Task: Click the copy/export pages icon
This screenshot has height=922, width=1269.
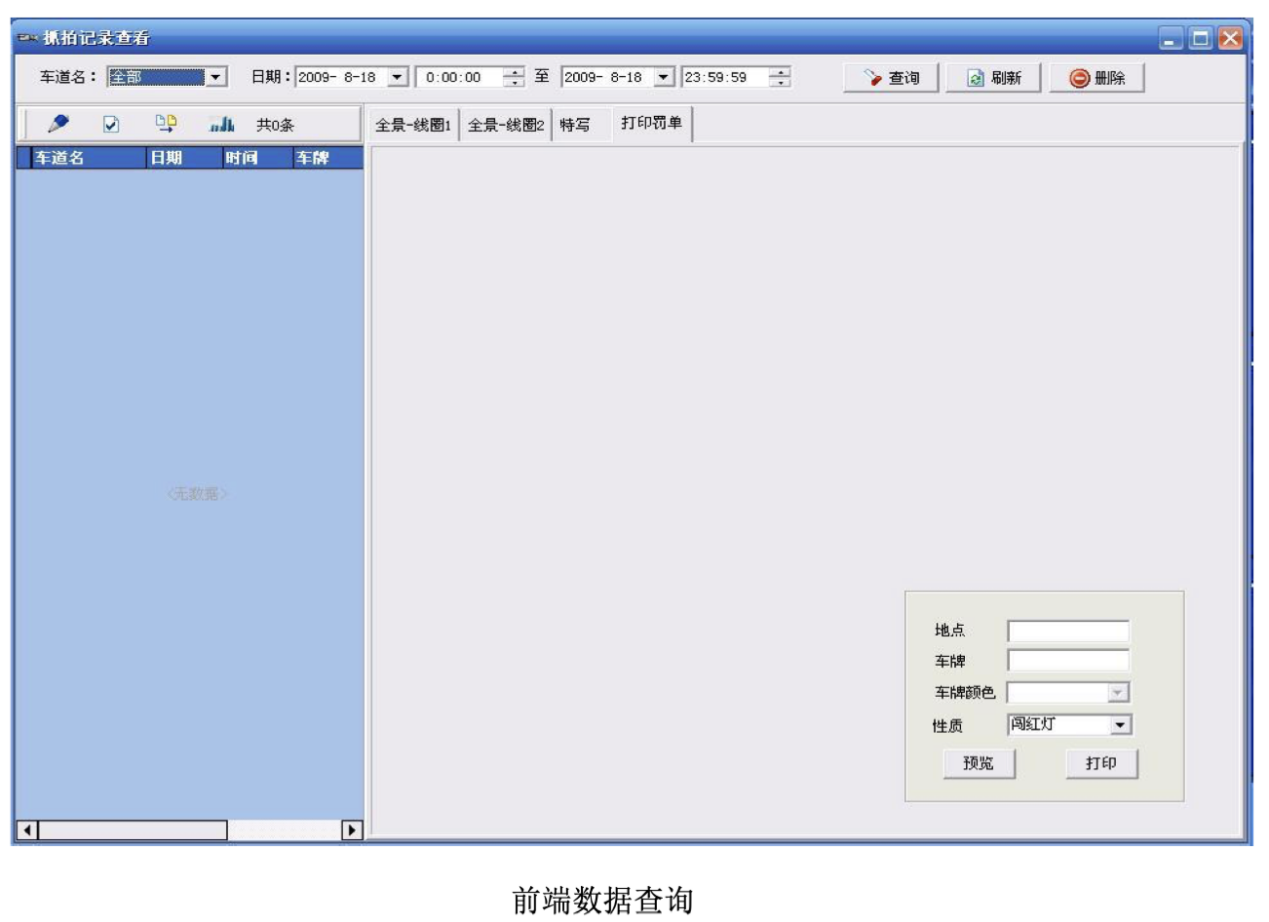Action: (x=165, y=124)
